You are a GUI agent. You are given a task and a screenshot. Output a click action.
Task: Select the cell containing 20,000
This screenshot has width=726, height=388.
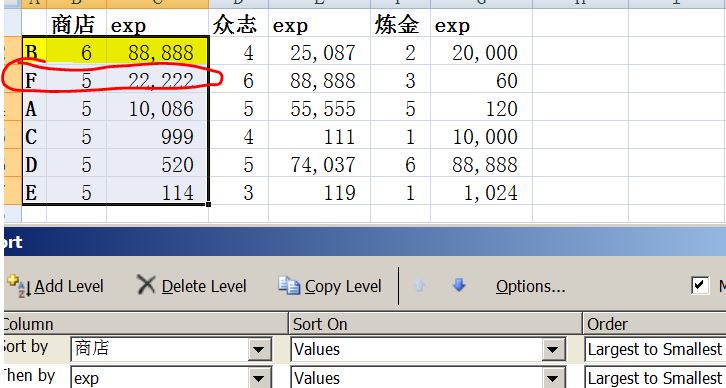[x=482, y=51]
